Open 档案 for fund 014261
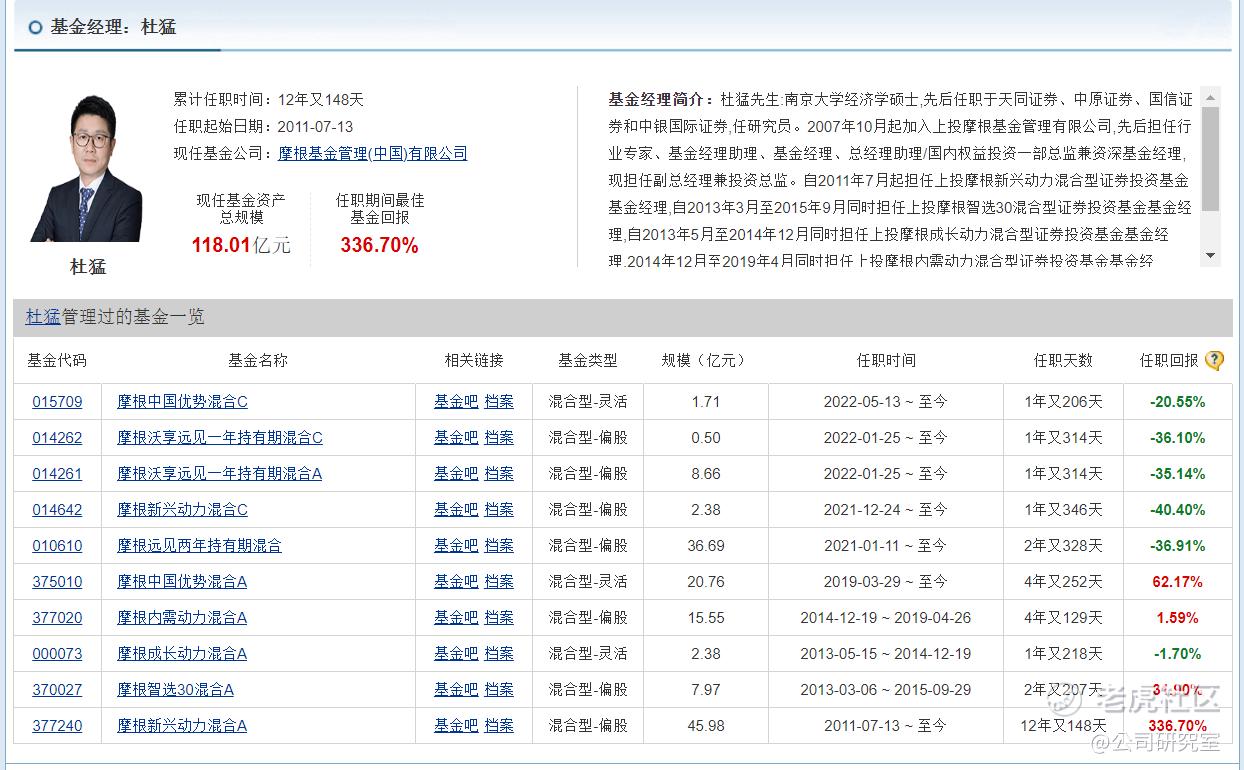 tap(499, 474)
